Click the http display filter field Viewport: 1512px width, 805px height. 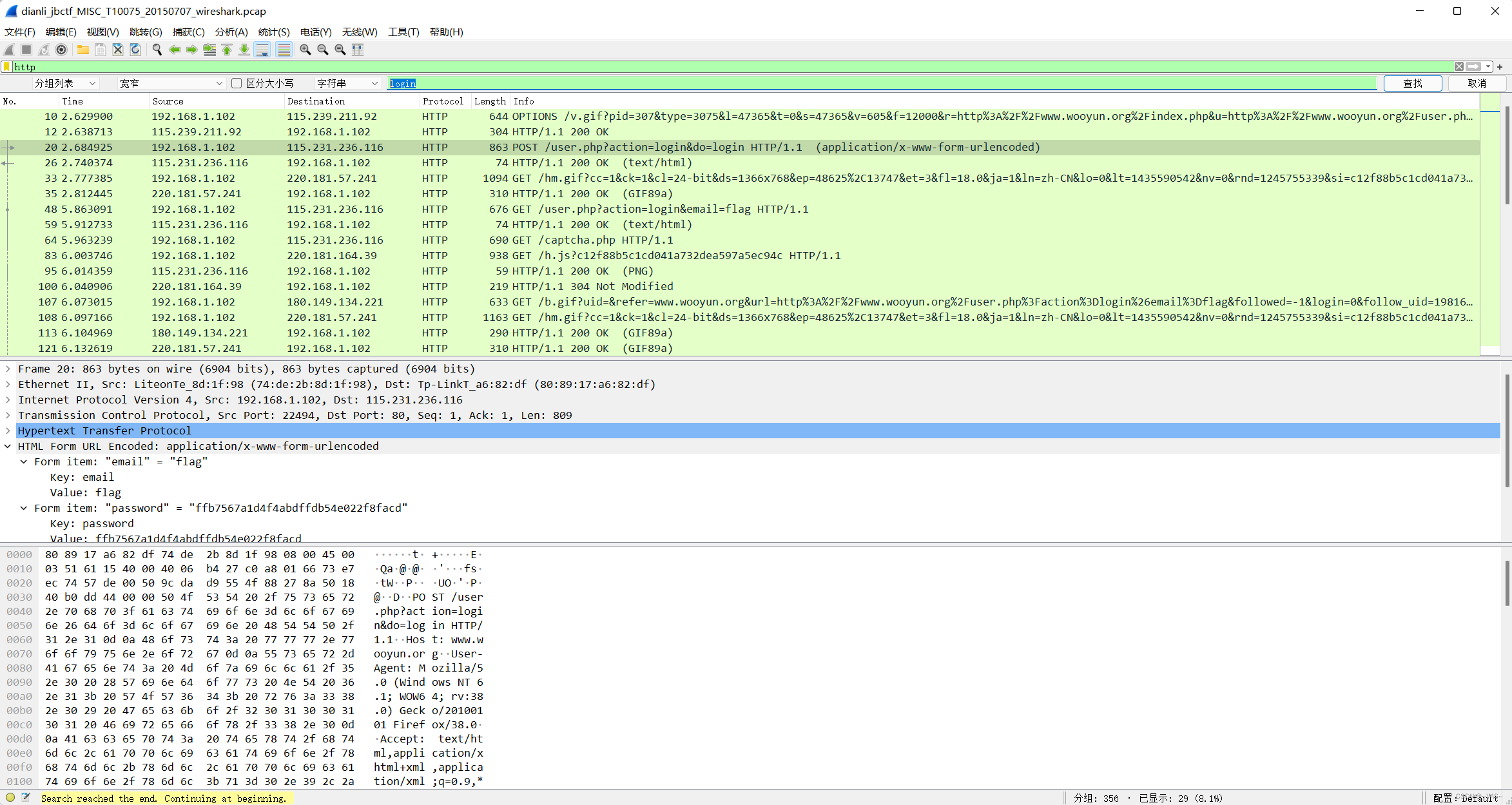(733, 66)
